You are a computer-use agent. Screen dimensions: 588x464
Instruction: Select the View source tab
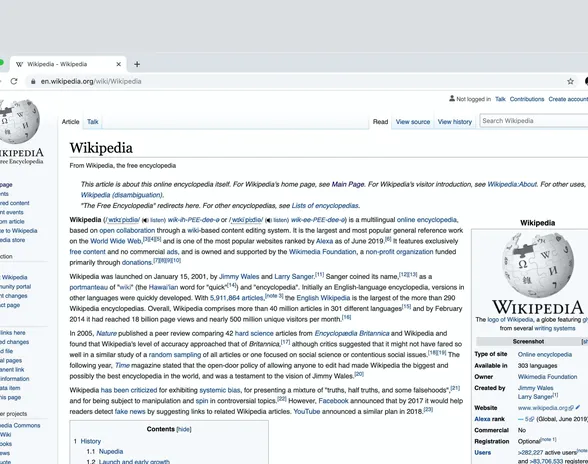pos(413,122)
